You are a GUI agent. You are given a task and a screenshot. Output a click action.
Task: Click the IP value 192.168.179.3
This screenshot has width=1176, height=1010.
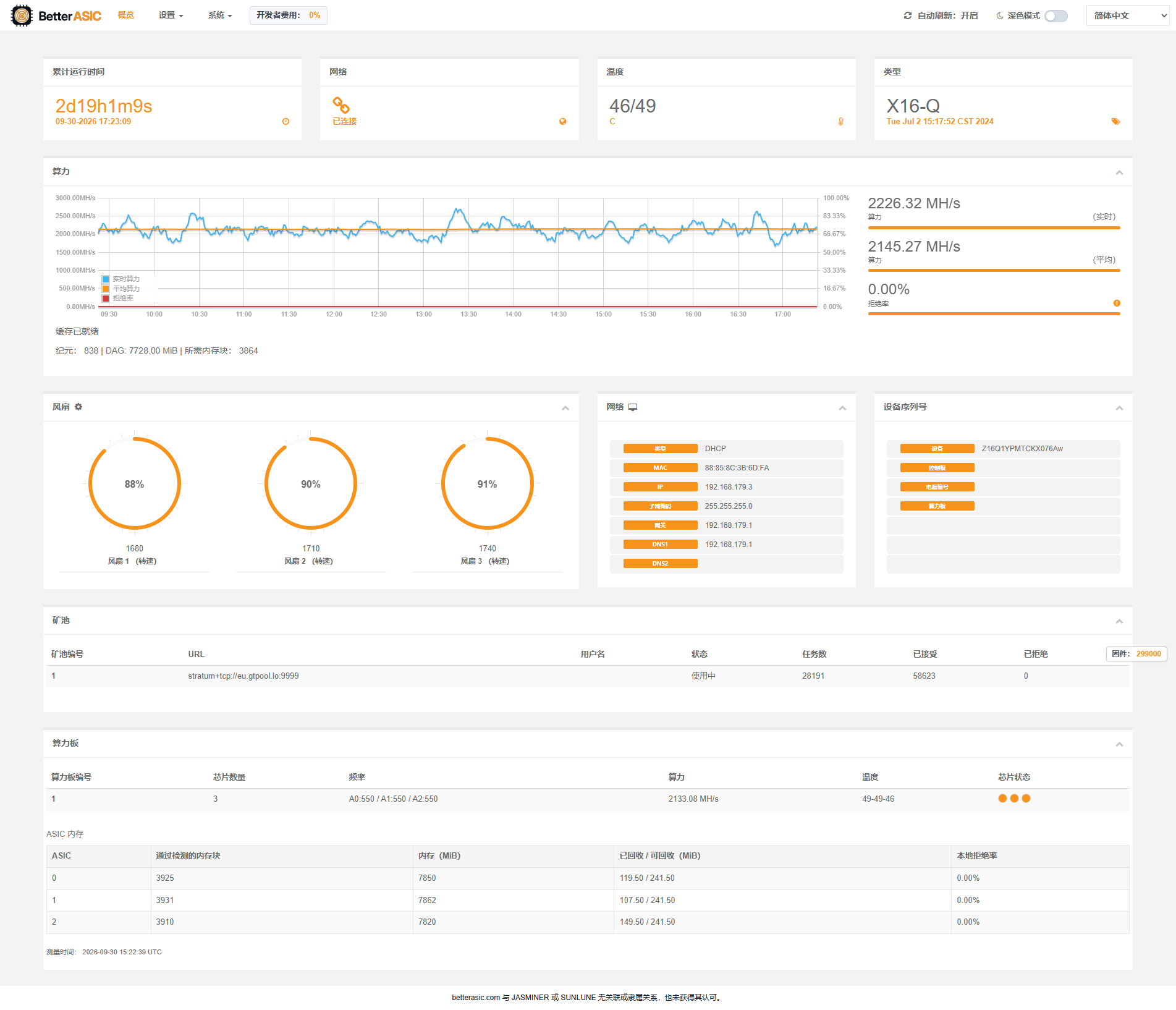click(729, 487)
